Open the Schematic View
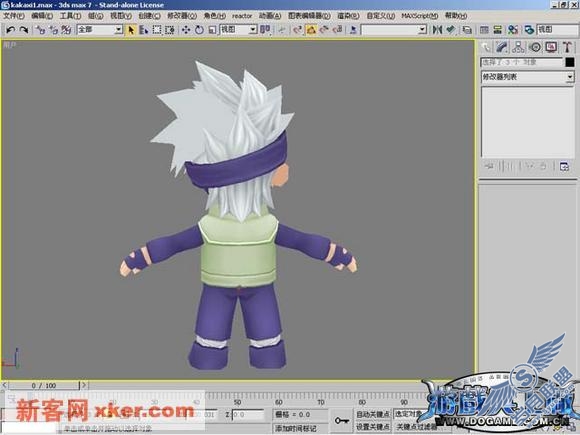Viewport: 580px width, 435px height. point(498,30)
